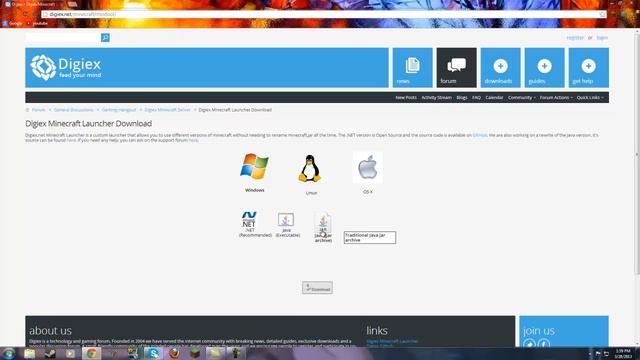The width and height of the screenshot is (640, 360).
Task: Open the downloads tile
Action: (x=500, y=68)
